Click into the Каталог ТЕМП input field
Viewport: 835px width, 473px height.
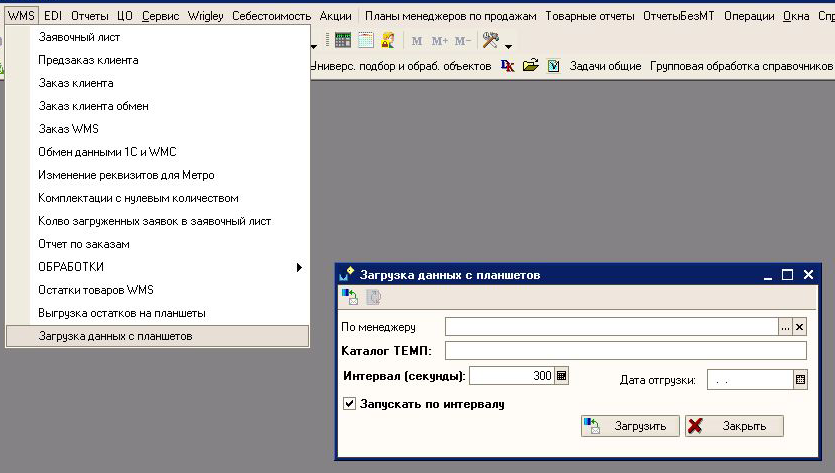[x=626, y=351]
